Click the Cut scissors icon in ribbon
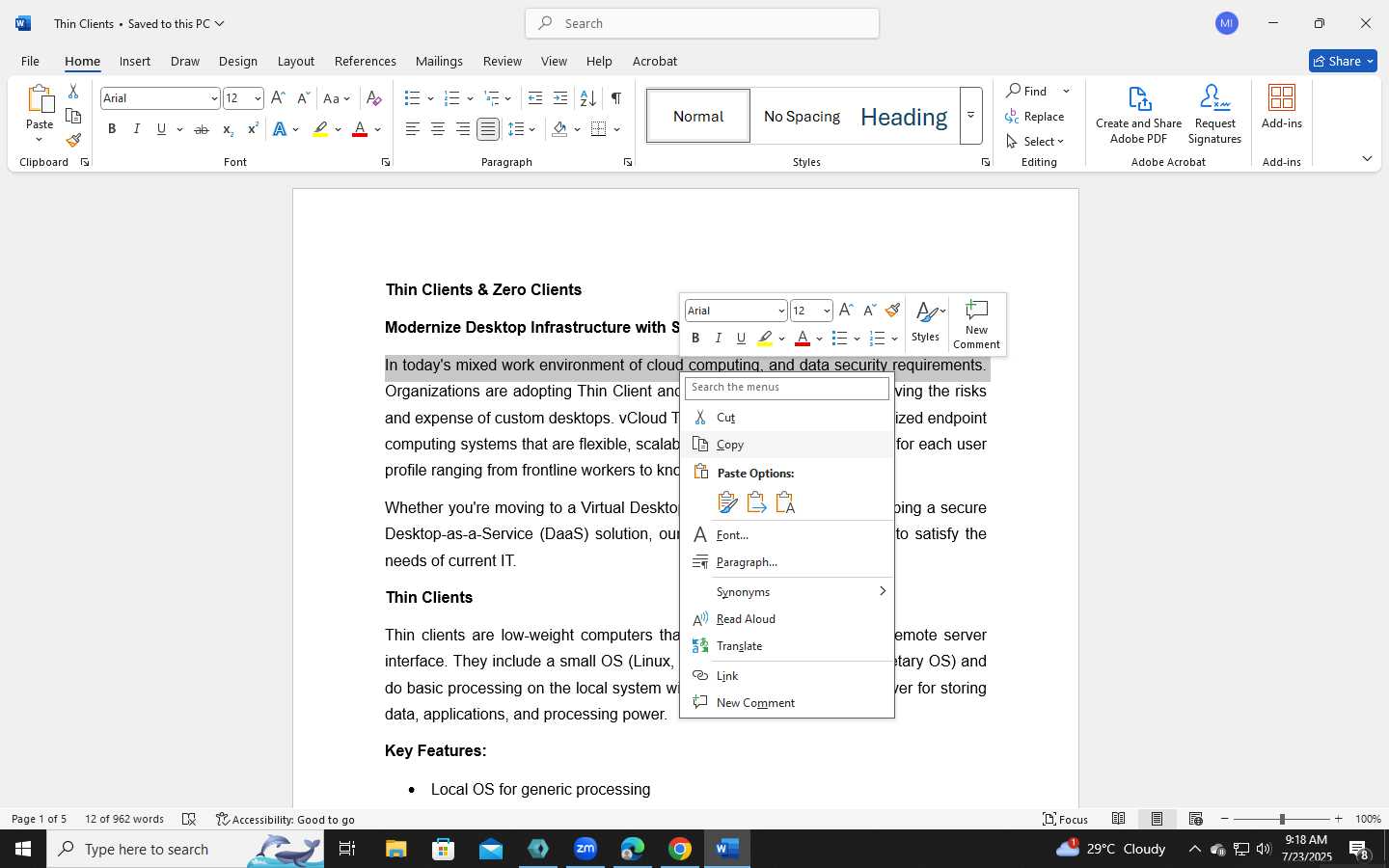1389x868 pixels. tap(73, 92)
